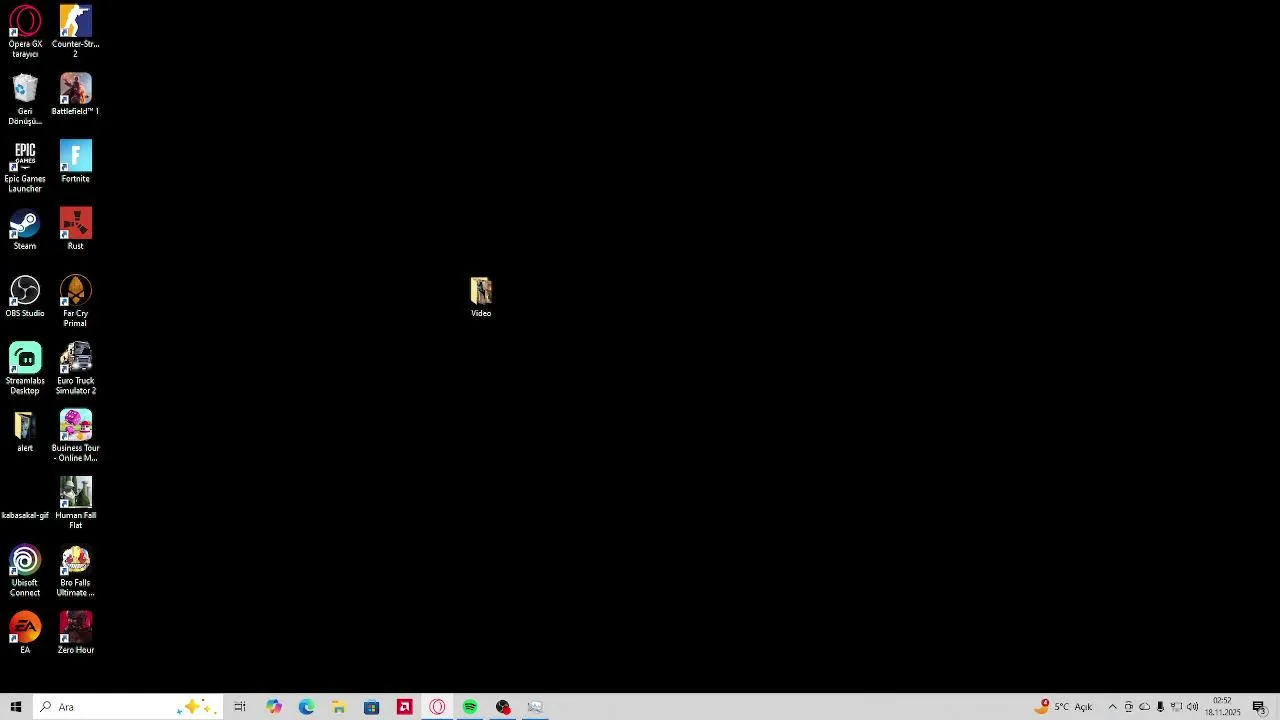Select the Battlefield 1 desktop shortcut

tap(75, 95)
